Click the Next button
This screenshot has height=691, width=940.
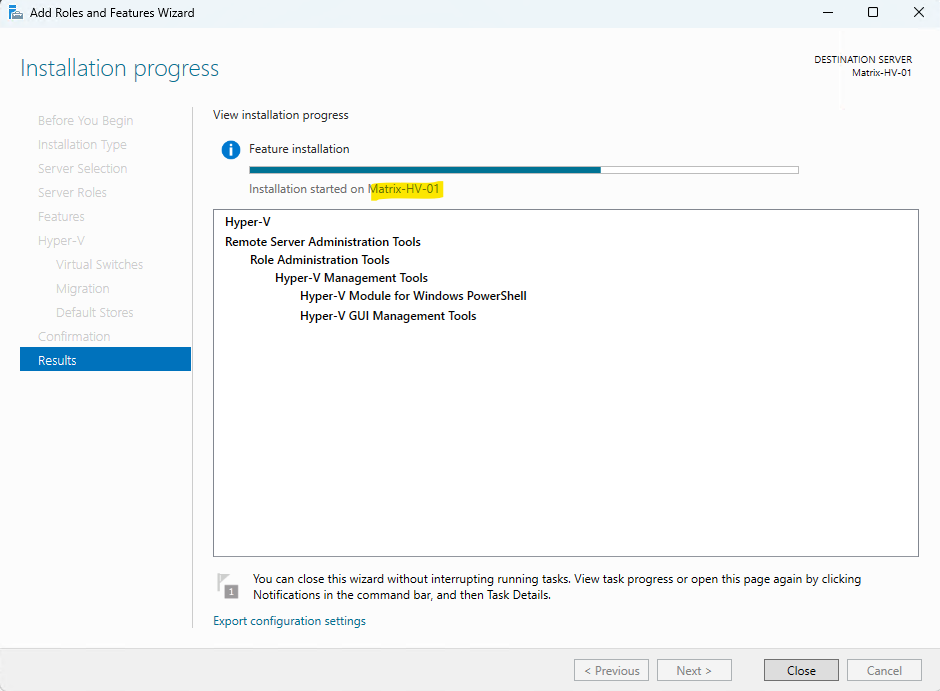pos(694,670)
